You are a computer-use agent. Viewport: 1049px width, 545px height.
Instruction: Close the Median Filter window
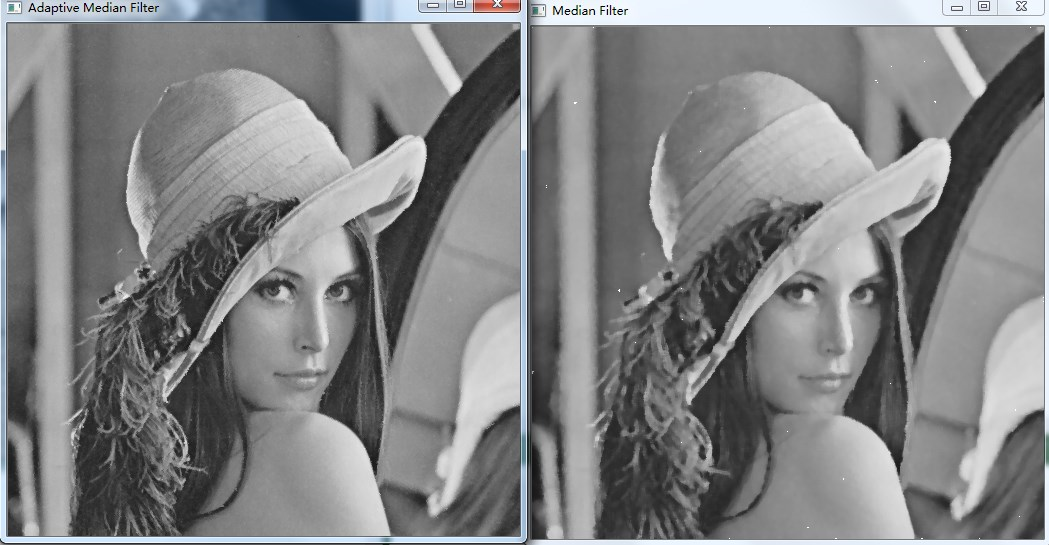pos(1021,7)
